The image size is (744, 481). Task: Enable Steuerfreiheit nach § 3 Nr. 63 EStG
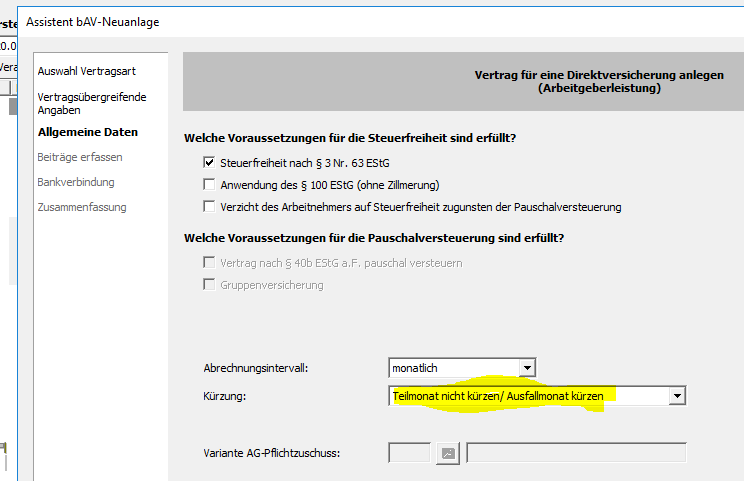tap(209, 162)
